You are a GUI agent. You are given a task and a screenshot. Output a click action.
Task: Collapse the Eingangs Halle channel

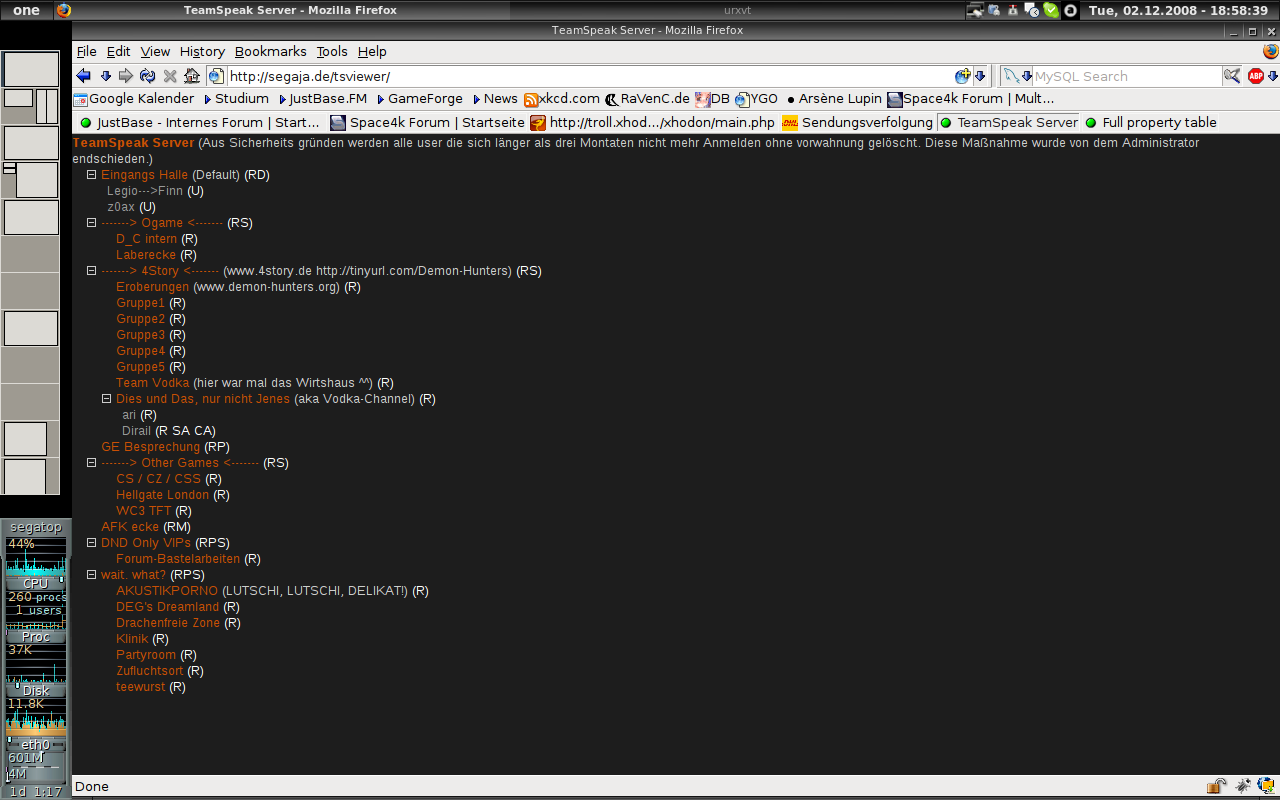coord(92,175)
